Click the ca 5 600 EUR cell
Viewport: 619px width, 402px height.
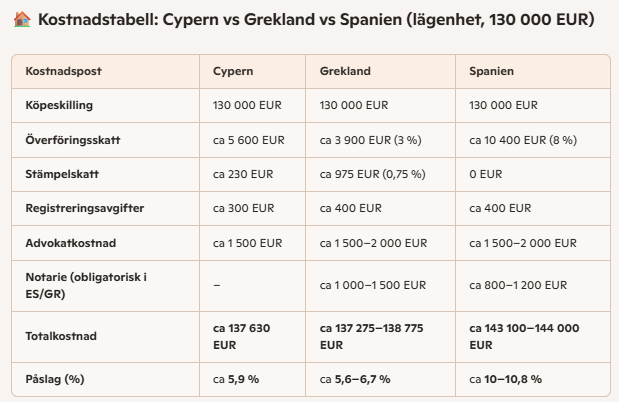click(x=249, y=140)
